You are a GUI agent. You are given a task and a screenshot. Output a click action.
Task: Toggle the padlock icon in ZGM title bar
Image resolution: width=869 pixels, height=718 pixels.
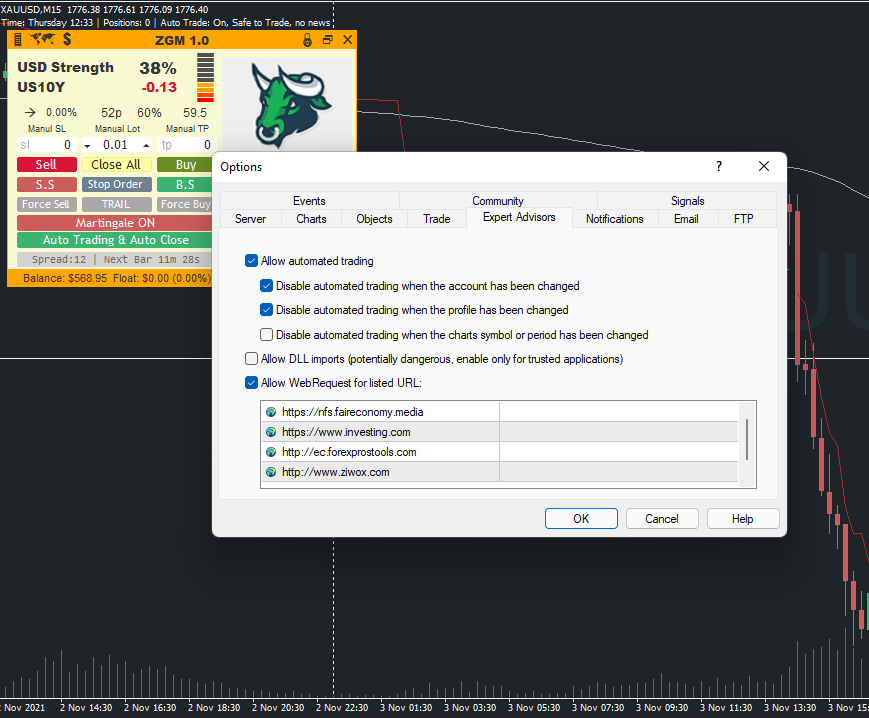click(308, 40)
